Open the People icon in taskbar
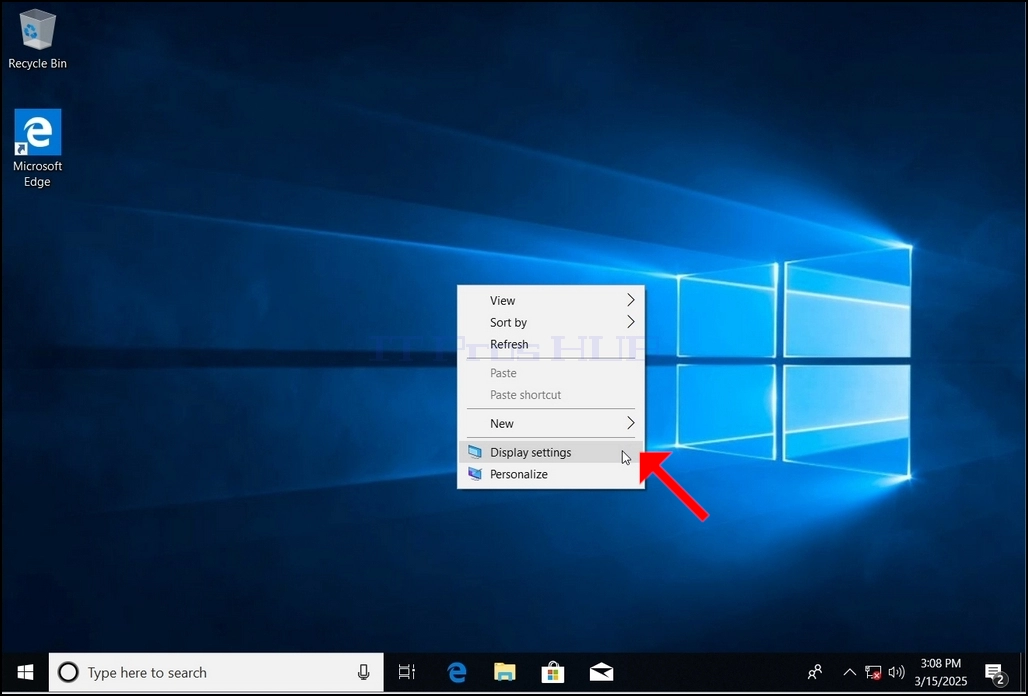This screenshot has height=696, width=1028. pos(815,672)
